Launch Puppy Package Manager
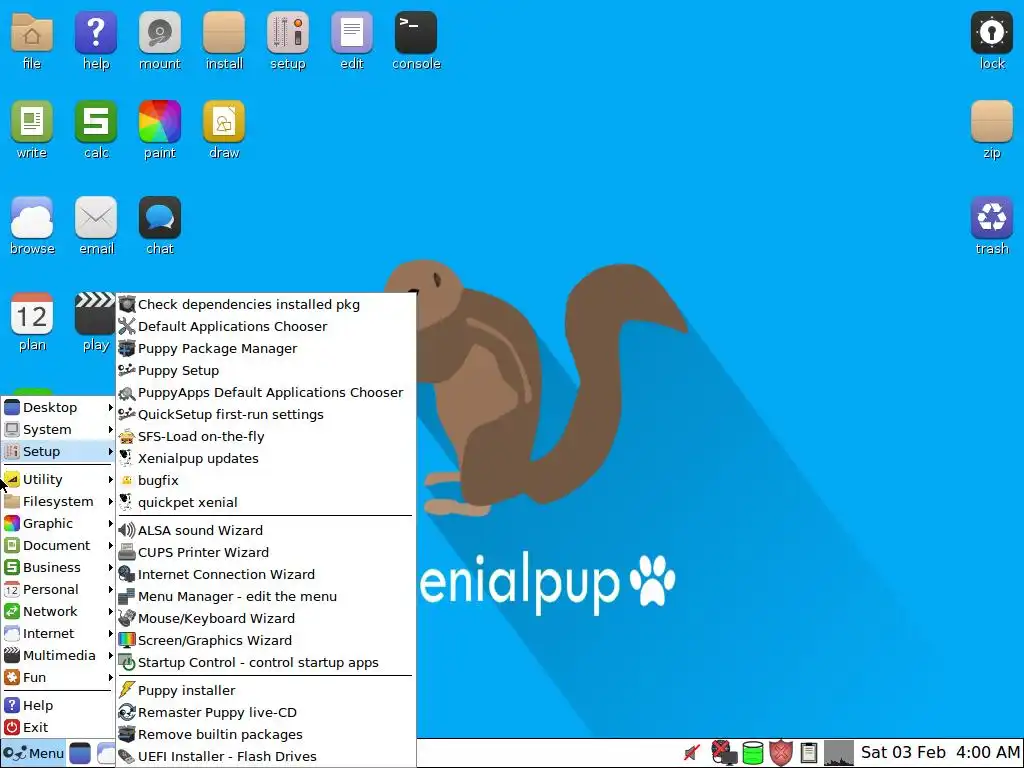This screenshot has width=1024, height=768. click(x=266, y=349)
